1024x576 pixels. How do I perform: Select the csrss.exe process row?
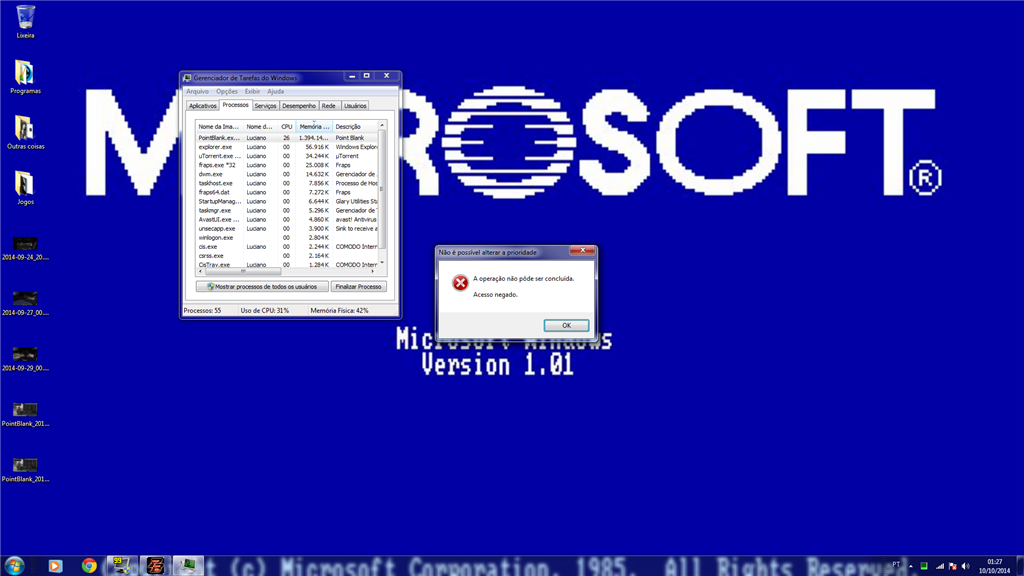(x=287, y=257)
